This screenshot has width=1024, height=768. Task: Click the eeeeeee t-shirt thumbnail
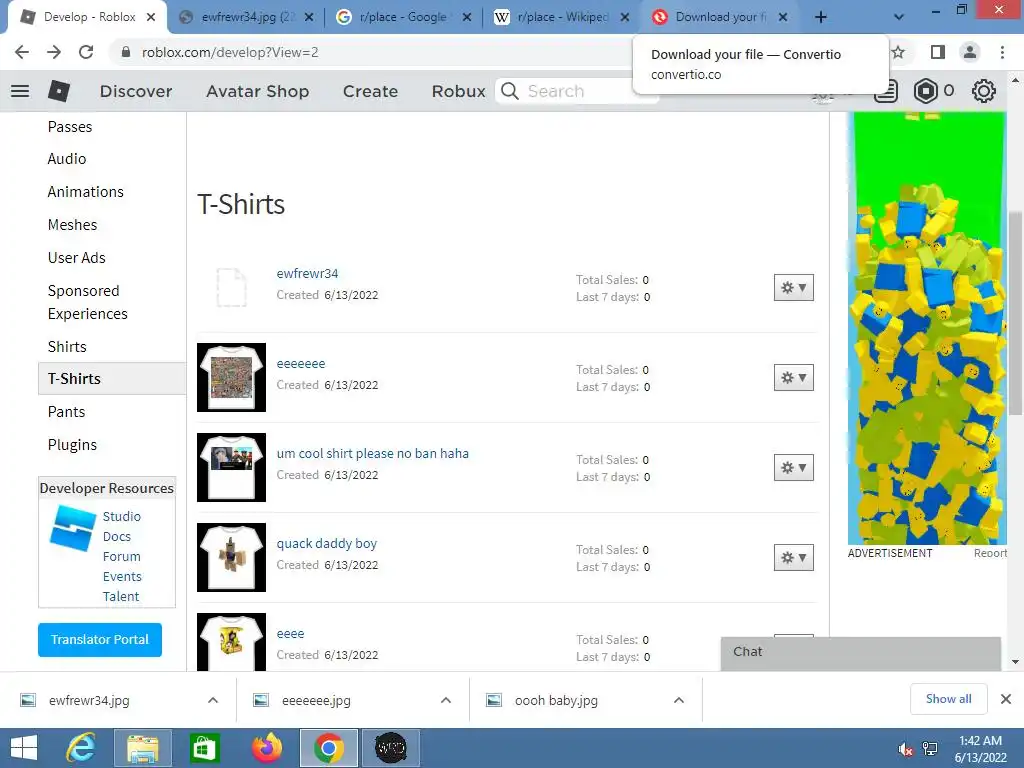[x=231, y=377]
